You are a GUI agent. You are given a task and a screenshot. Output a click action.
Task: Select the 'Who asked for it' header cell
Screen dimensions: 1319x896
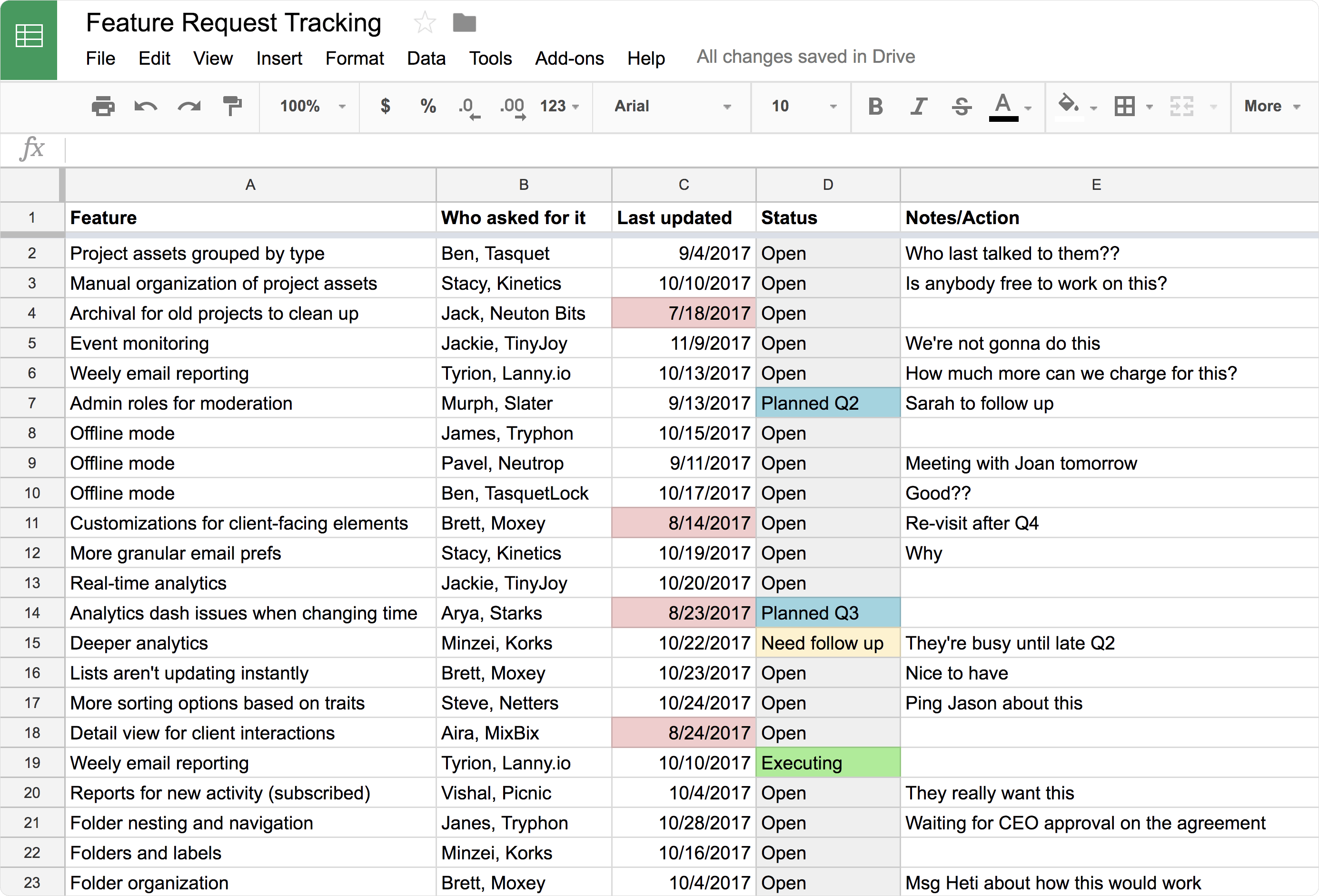[524, 218]
